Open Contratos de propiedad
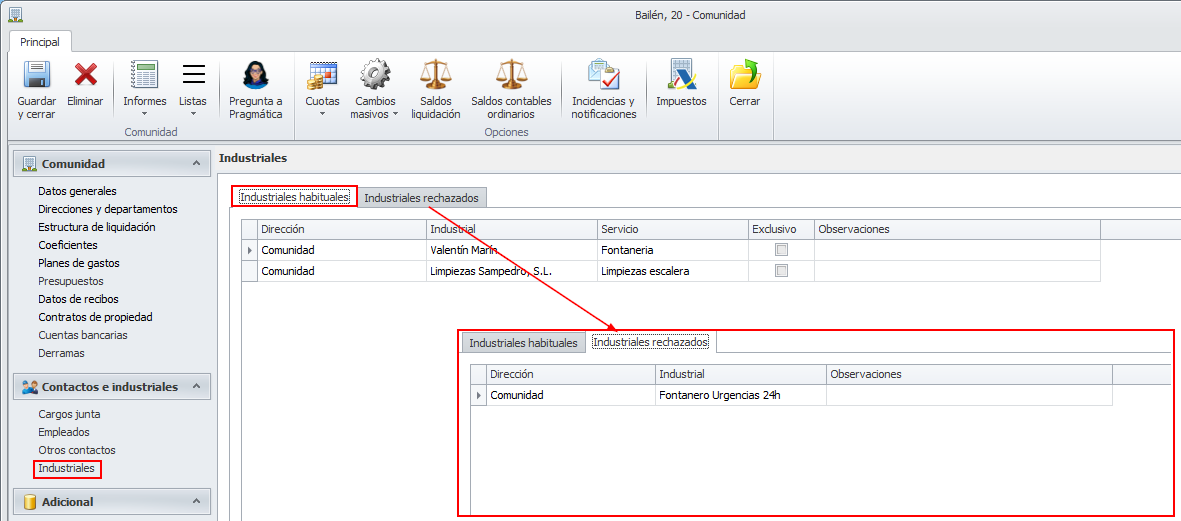The image size is (1181, 521). [96, 317]
